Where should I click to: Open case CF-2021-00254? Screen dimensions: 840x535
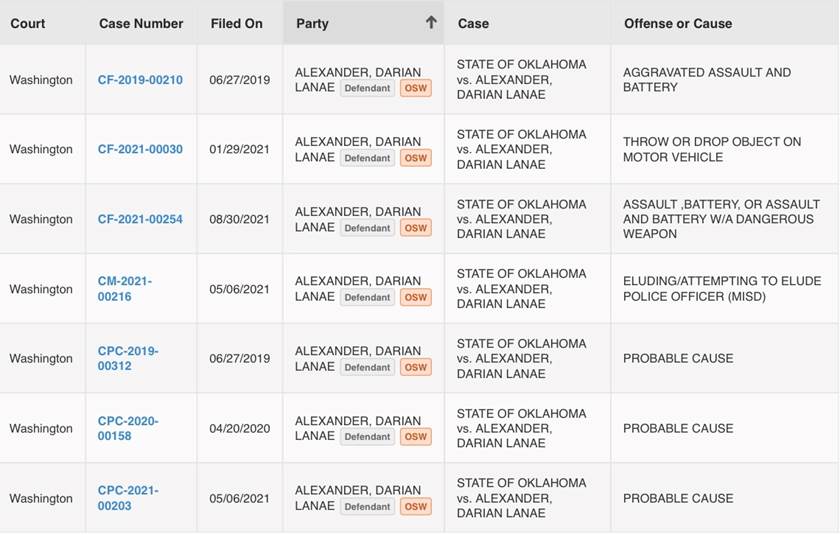point(140,220)
